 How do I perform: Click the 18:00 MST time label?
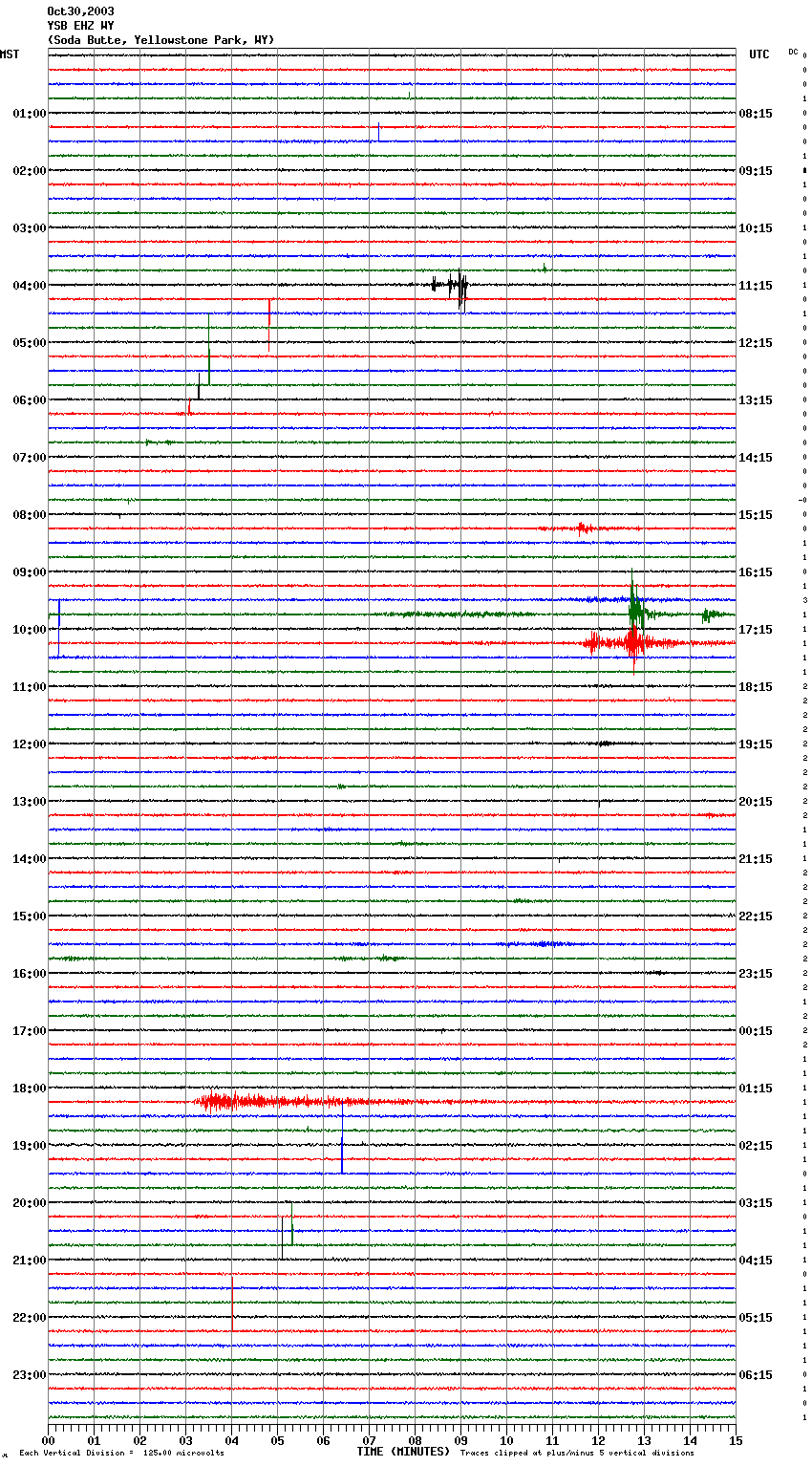30,1089
